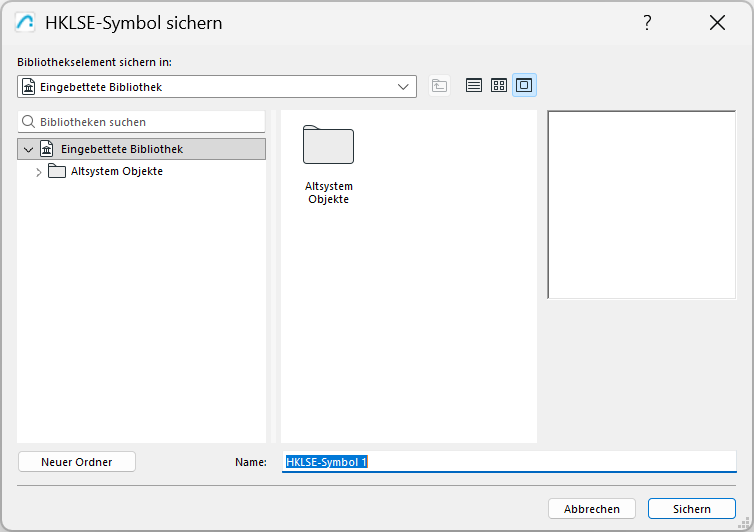
Task: Expand the Altsystem Objekte tree folder
Action: tap(38, 172)
